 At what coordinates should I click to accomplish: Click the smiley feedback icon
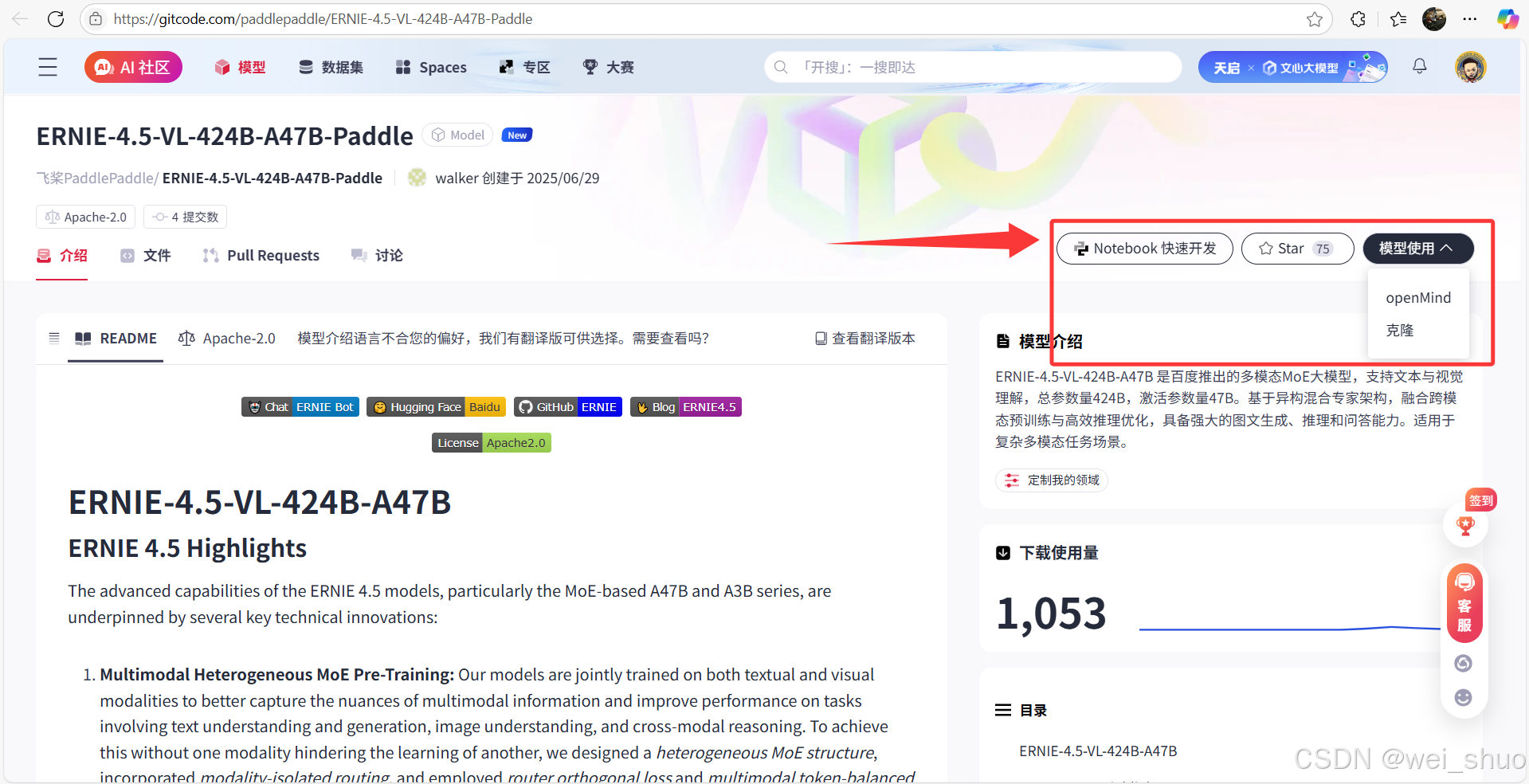click(1464, 697)
